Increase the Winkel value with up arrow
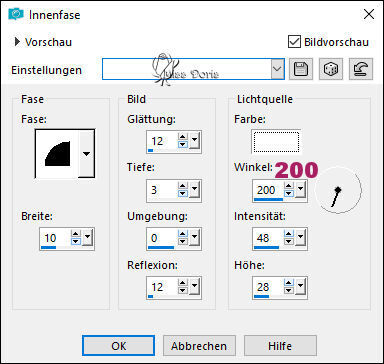This screenshot has height=364, width=384. pyautogui.click(x=289, y=186)
